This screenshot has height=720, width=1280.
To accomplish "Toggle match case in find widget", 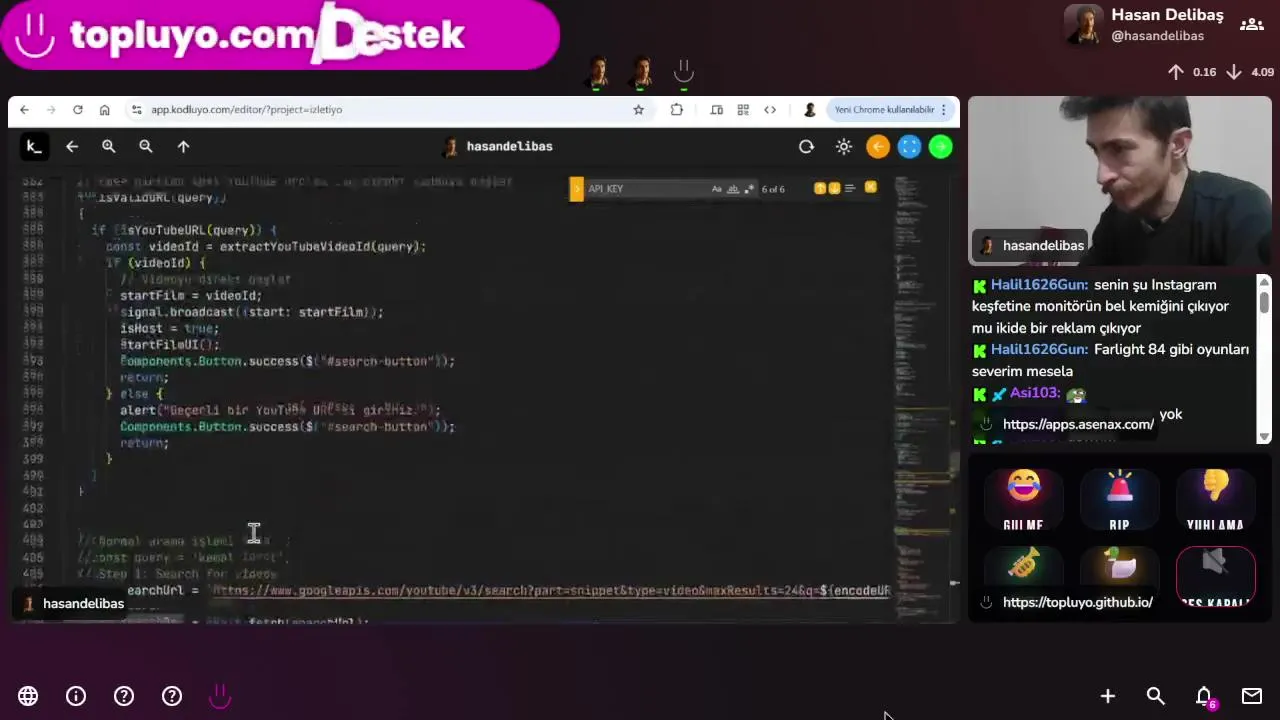I will (717, 189).
